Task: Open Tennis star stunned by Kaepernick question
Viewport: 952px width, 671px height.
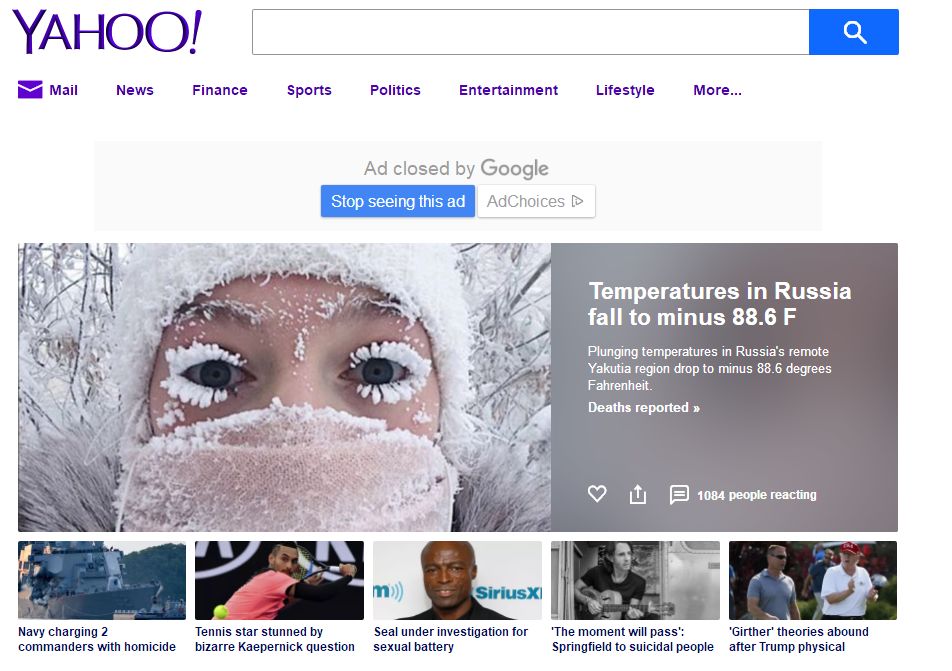Action: coord(274,639)
